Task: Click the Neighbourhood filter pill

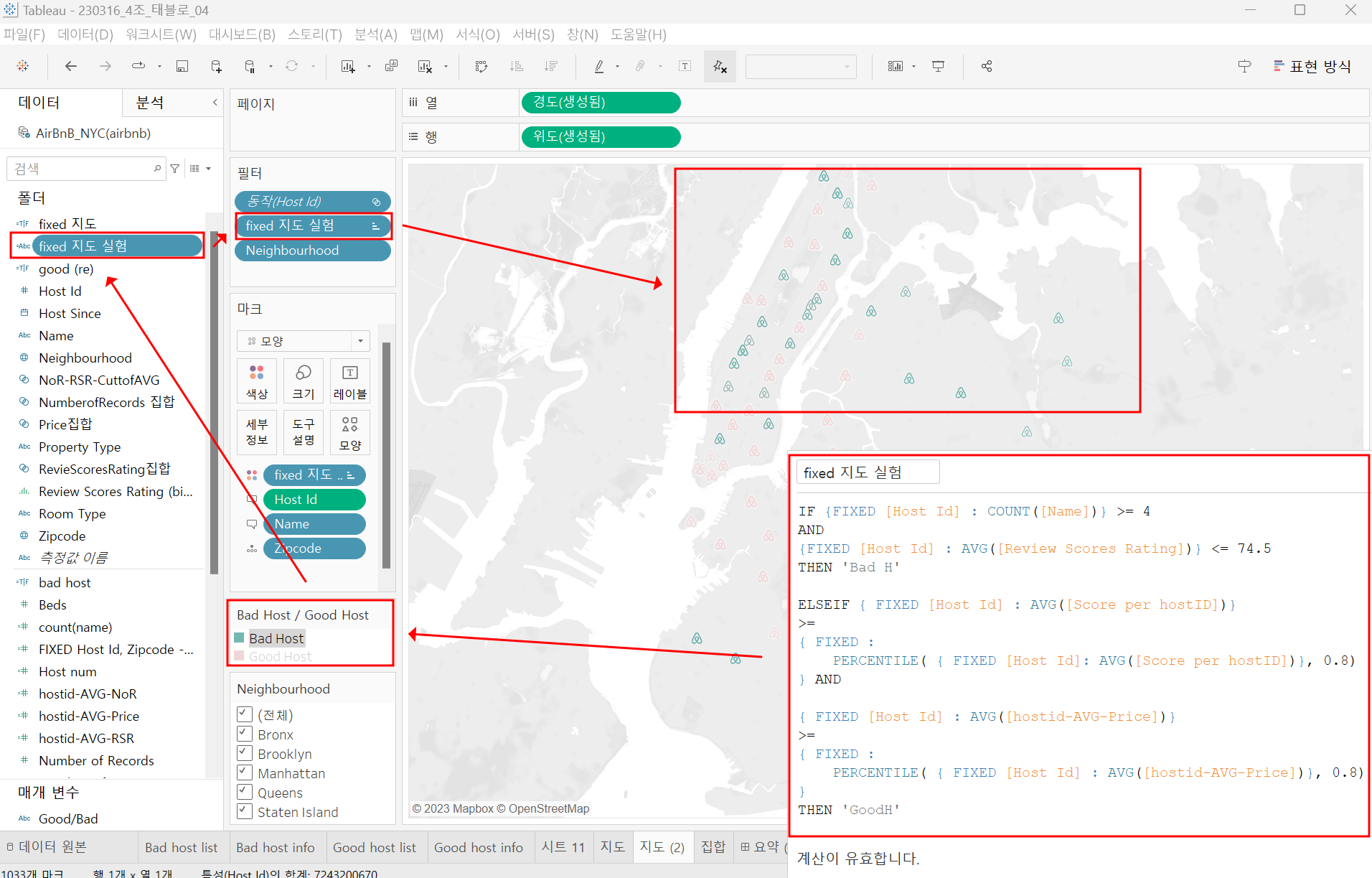Action: [313, 251]
